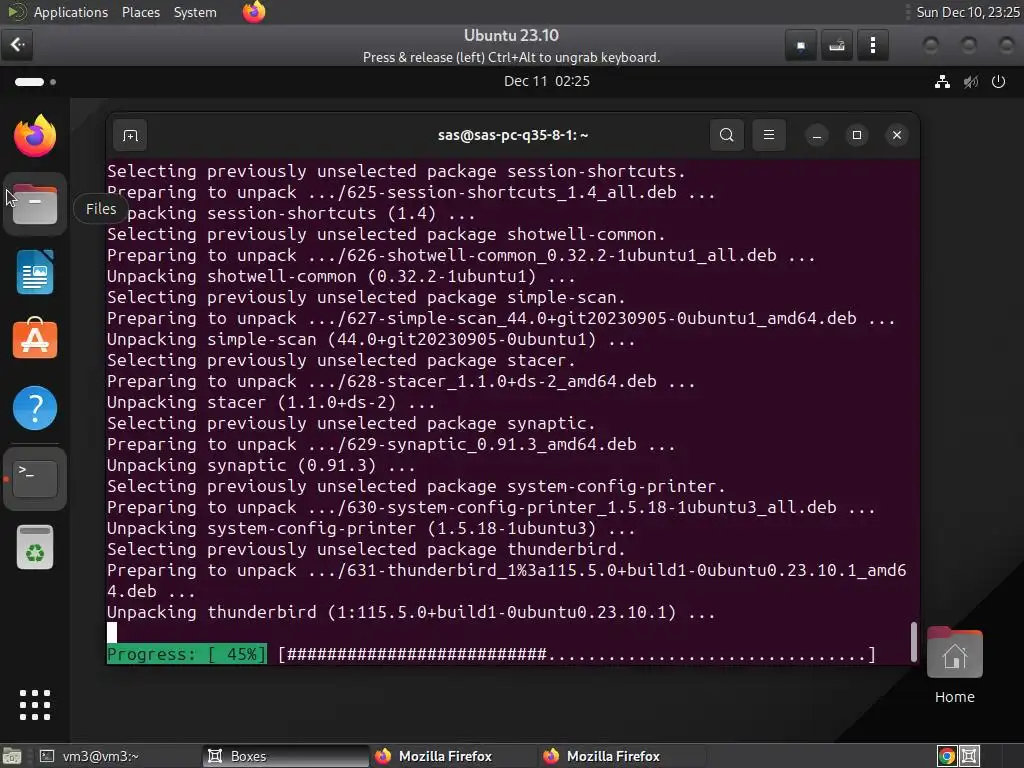This screenshot has width=1024, height=768.
Task: Open the guest clock Dec 11 02:25
Action: [x=547, y=81]
